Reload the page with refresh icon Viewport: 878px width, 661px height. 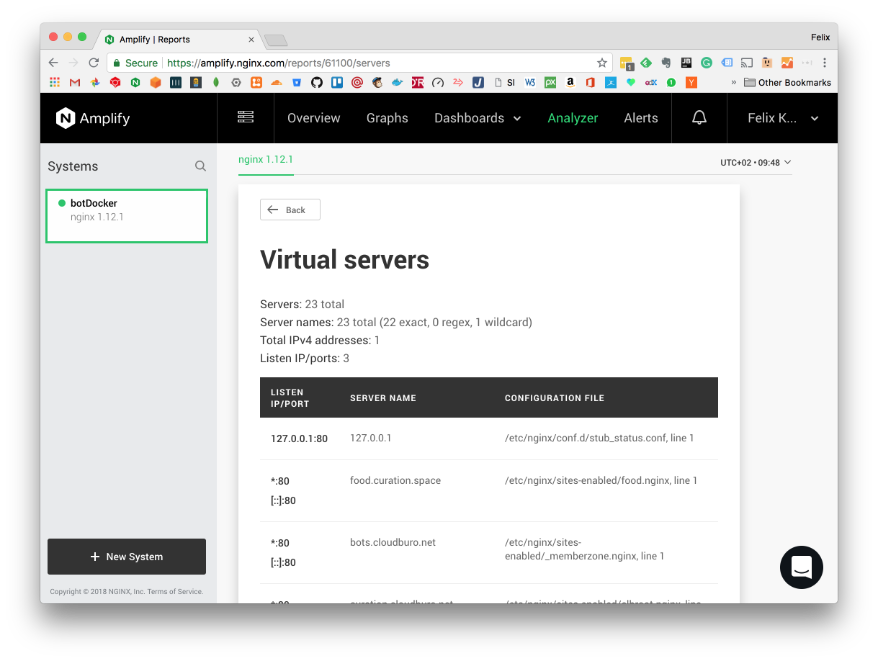coord(94,62)
